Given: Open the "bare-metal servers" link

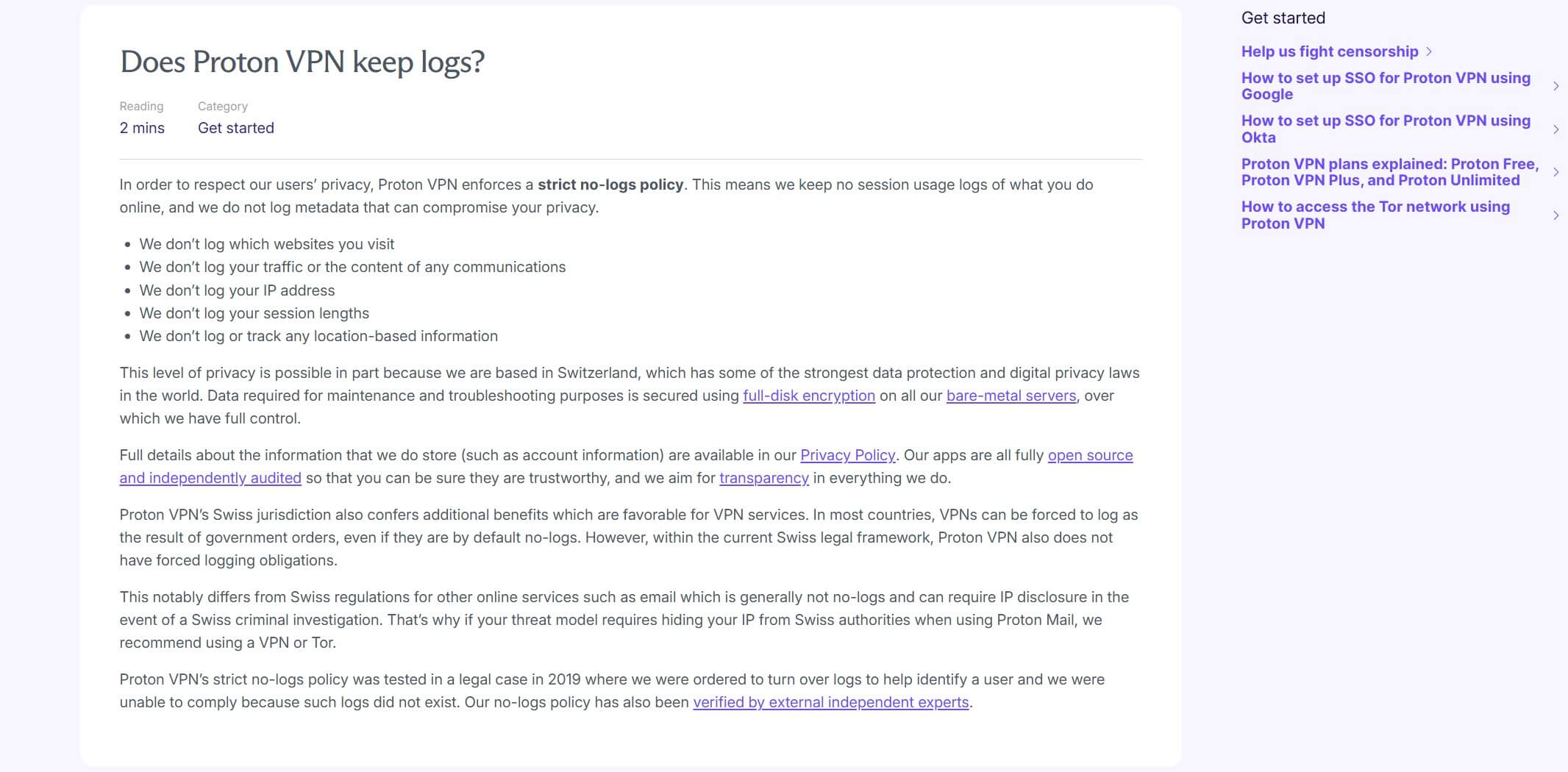Looking at the screenshot, I should (x=1009, y=396).
